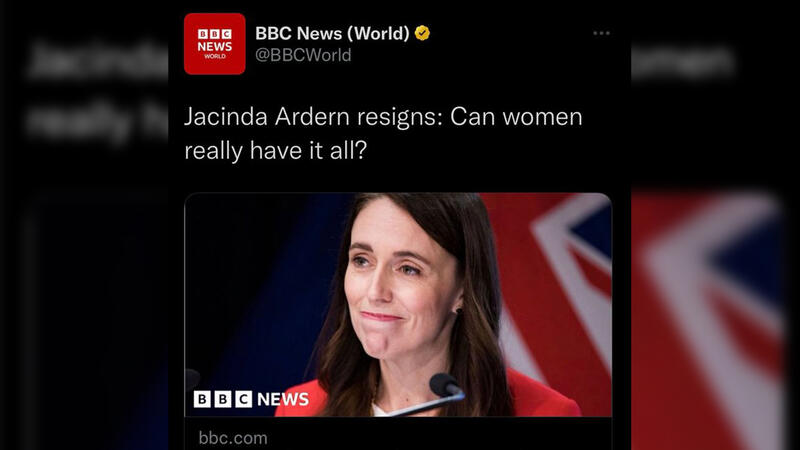The width and height of the screenshot is (800, 450).
Task: Click the blurred headline text at upper right
Action: pyautogui.click(x=683, y=62)
